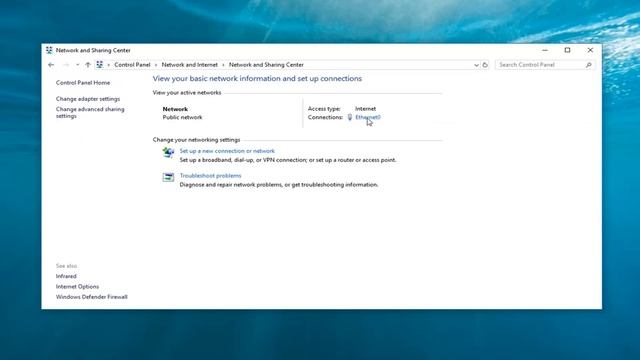Click the Troubleshoot problems icon

[168, 177]
